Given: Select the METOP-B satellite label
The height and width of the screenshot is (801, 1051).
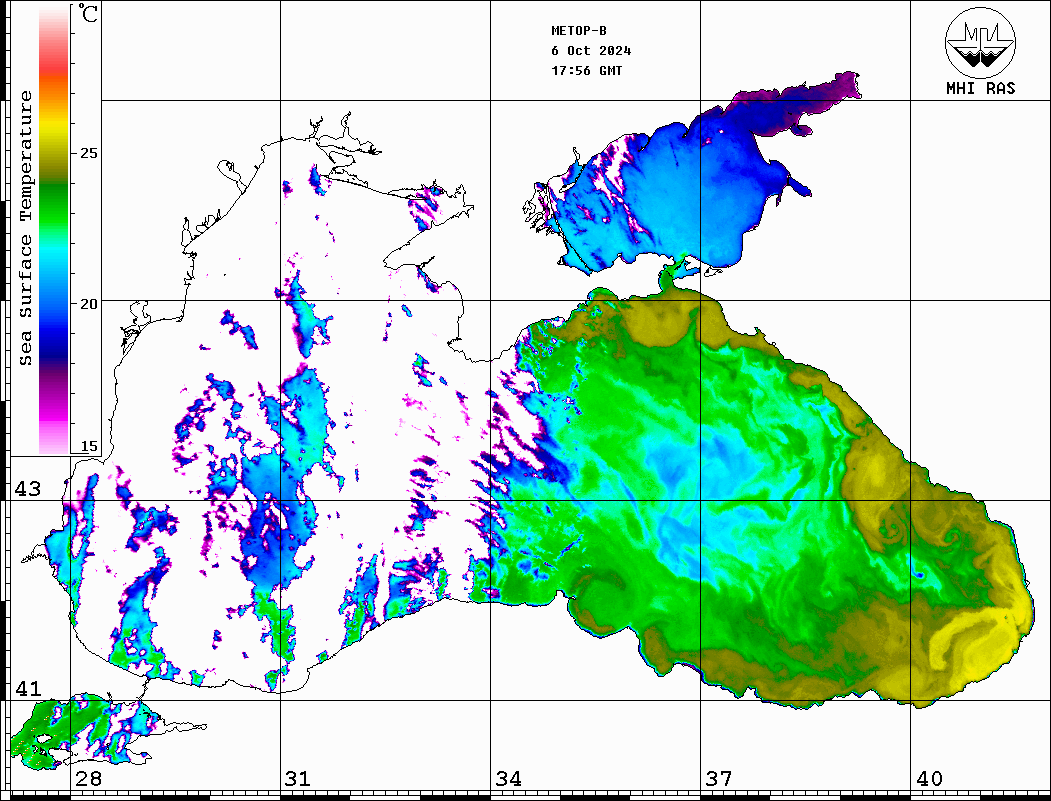Looking at the screenshot, I should (x=578, y=31).
